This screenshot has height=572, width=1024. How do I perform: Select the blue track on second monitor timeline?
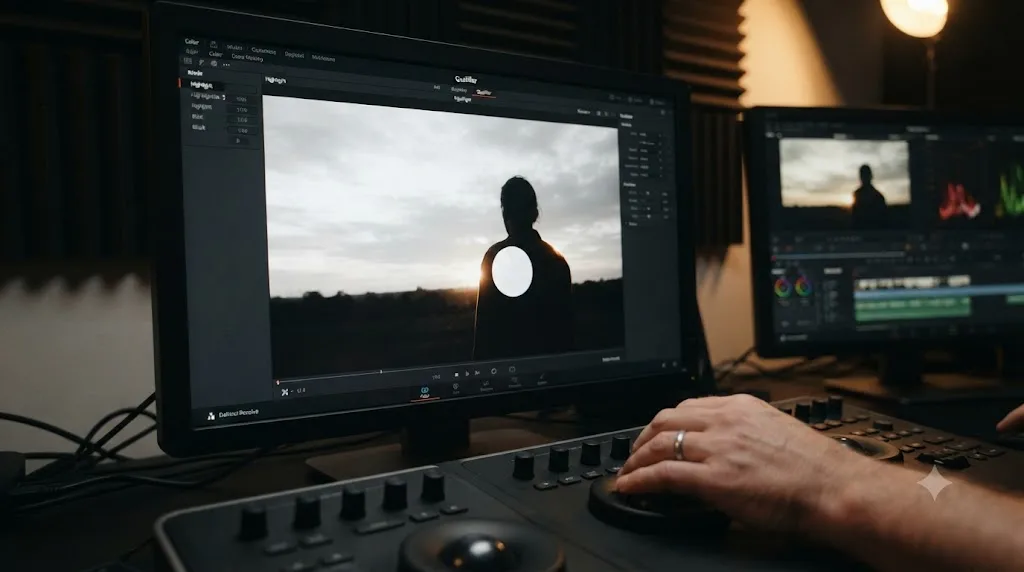click(x=940, y=293)
